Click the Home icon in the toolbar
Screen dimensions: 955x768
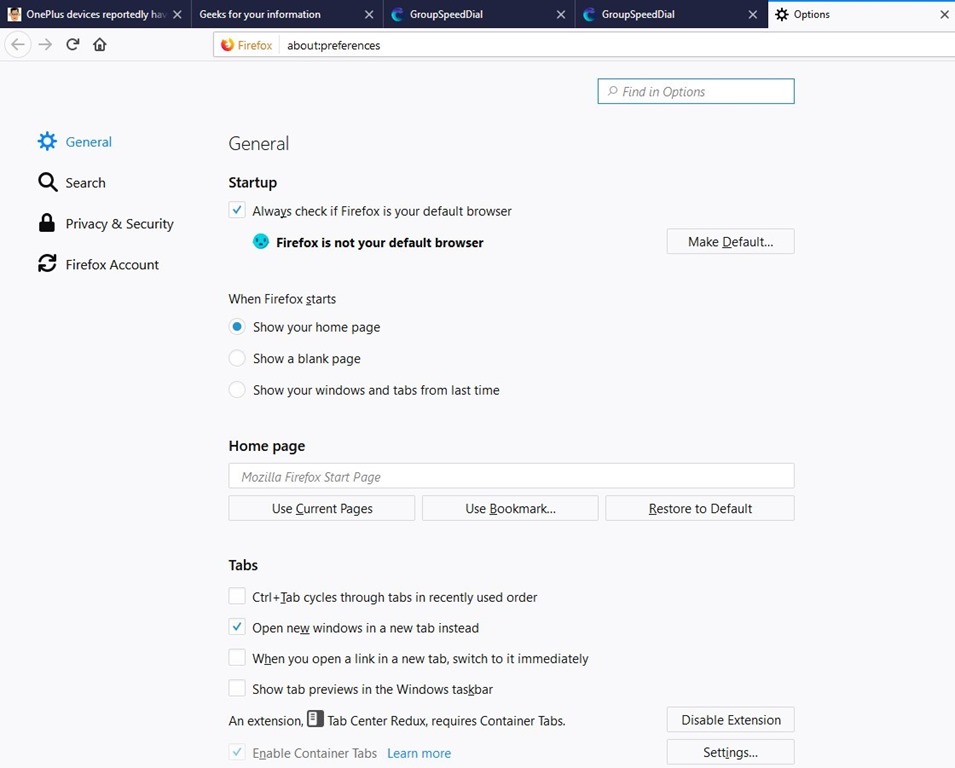[100, 45]
